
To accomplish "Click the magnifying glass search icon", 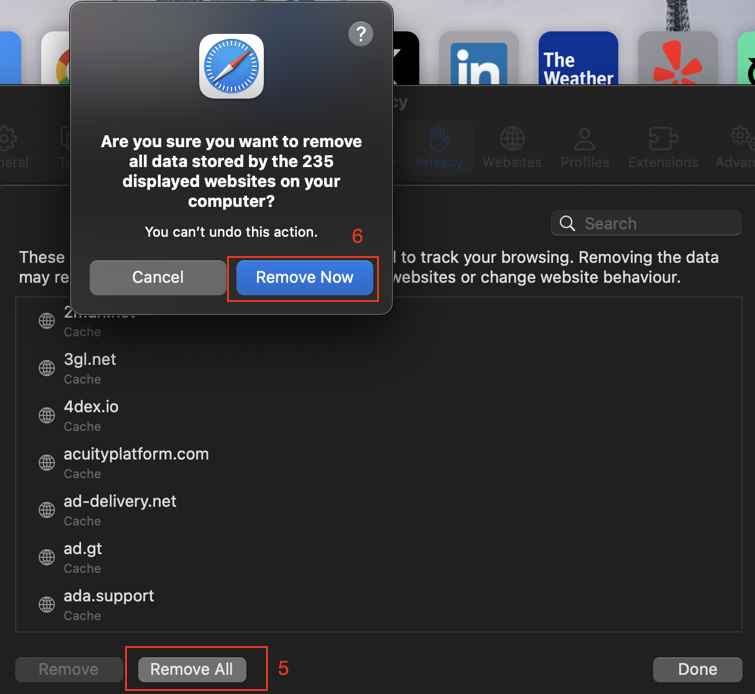I will [567, 223].
